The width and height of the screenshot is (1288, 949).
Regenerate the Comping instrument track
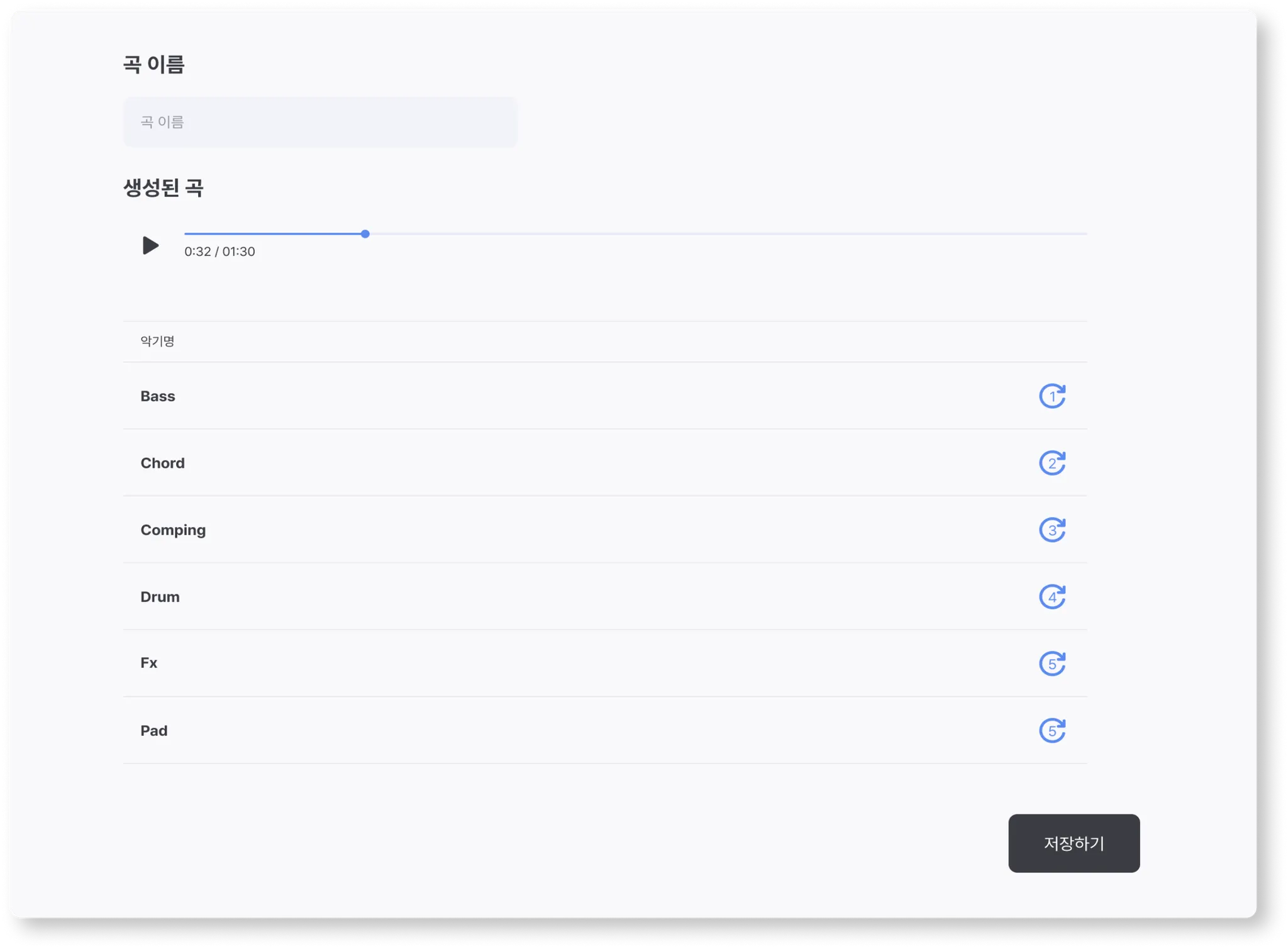pyautogui.click(x=1052, y=530)
